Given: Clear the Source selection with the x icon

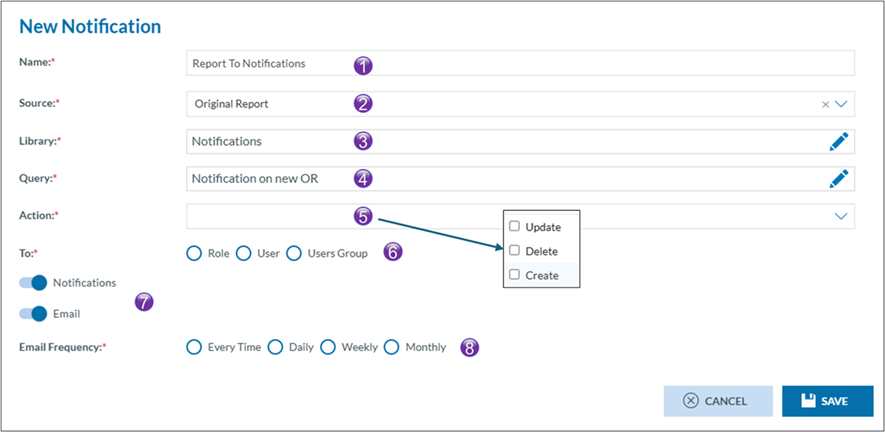Looking at the screenshot, I should (x=825, y=104).
